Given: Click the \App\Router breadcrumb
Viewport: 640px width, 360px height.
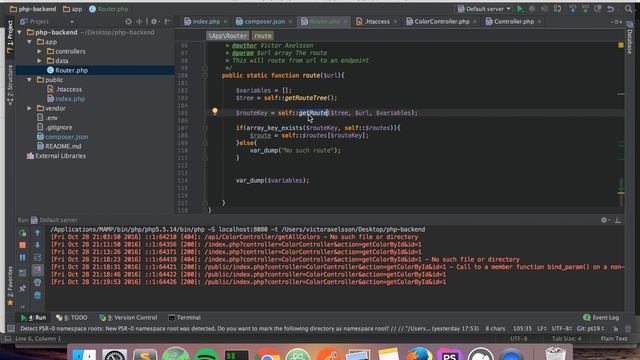Looking at the screenshot, I should [x=227, y=36].
